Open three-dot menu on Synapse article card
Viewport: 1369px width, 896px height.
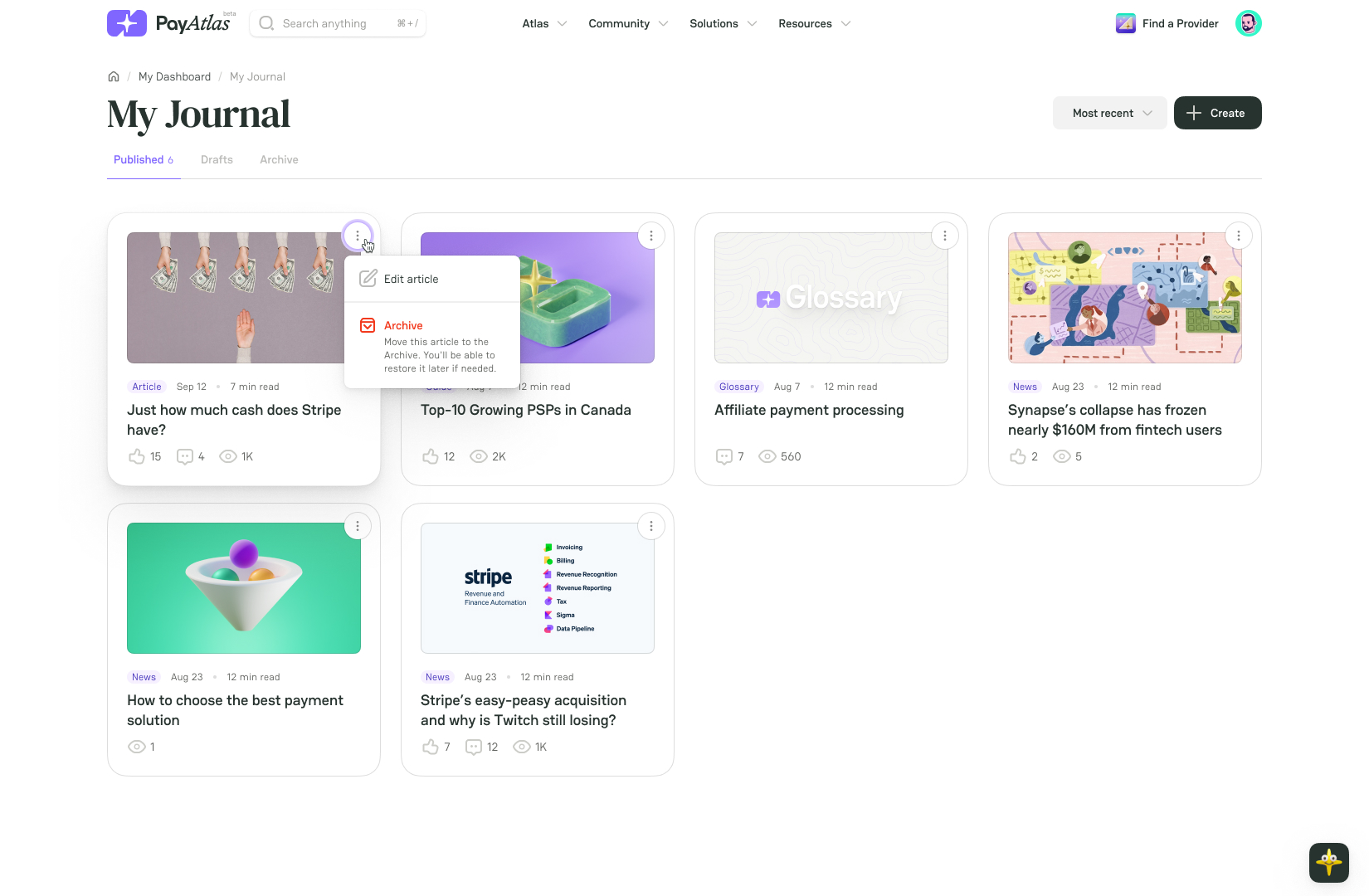click(1238, 236)
